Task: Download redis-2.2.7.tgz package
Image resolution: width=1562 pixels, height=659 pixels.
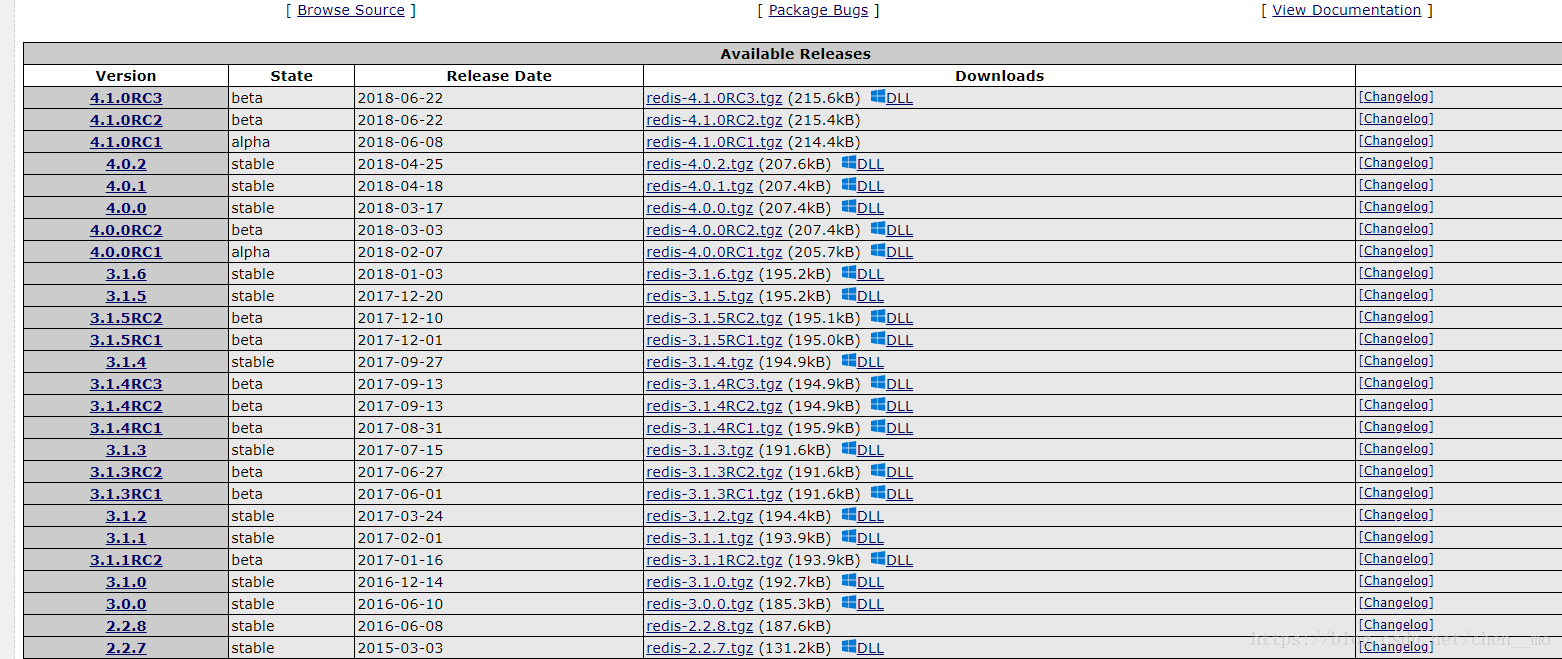Action: [x=700, y=648]
